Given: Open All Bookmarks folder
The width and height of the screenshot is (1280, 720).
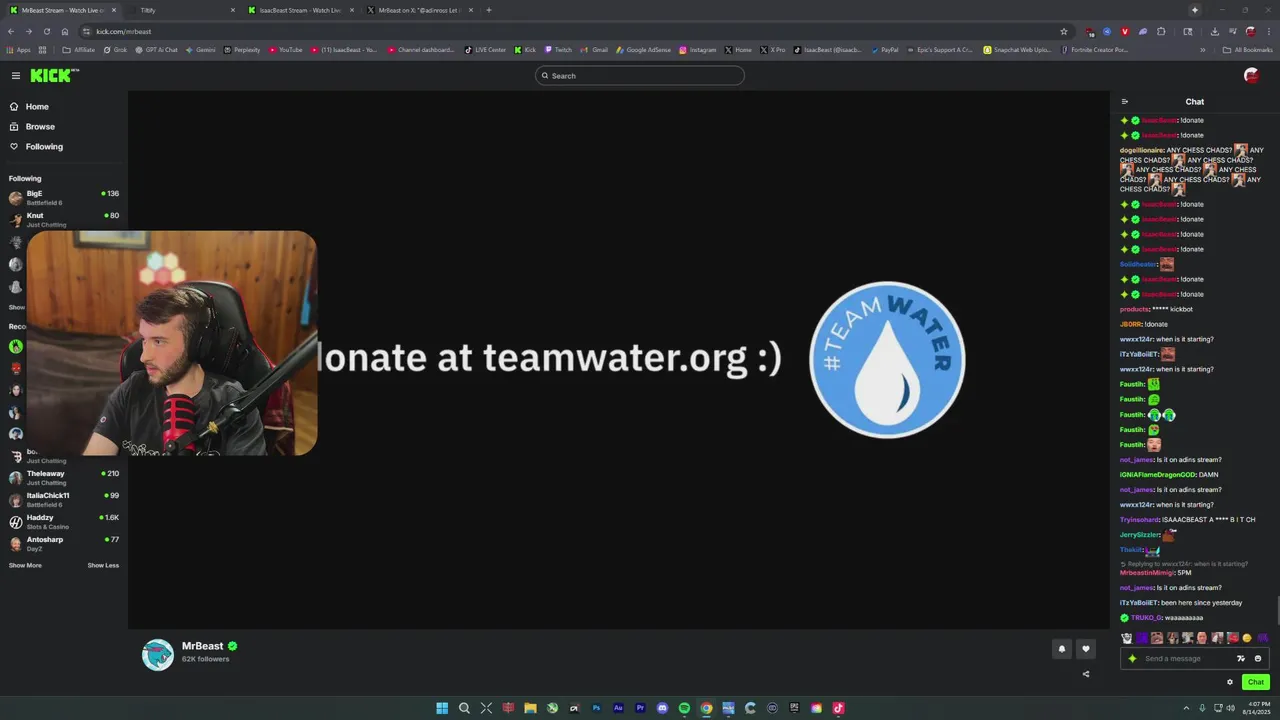Looking at the screenshot, I should (x=1247, y=50).
